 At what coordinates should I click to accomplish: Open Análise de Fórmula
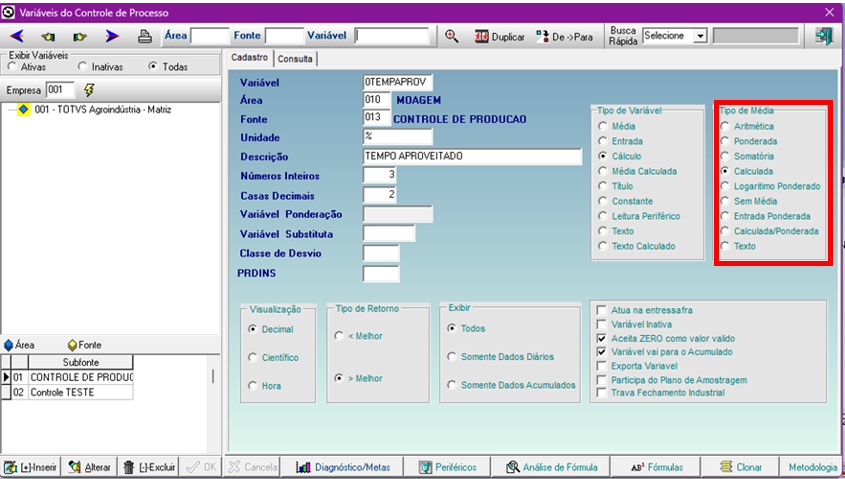point(552,467)
